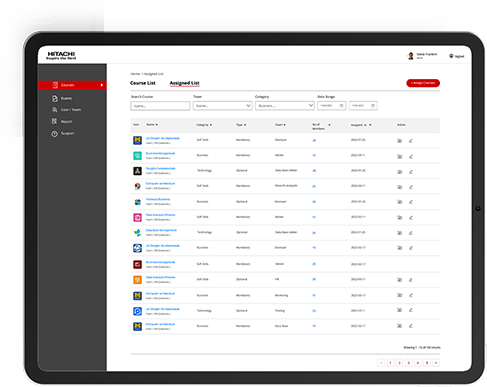This screenshot has width=487, height=387.
Task: Edit UX Design Fundamentals Testing row pencil
Action: click(411, 310)
